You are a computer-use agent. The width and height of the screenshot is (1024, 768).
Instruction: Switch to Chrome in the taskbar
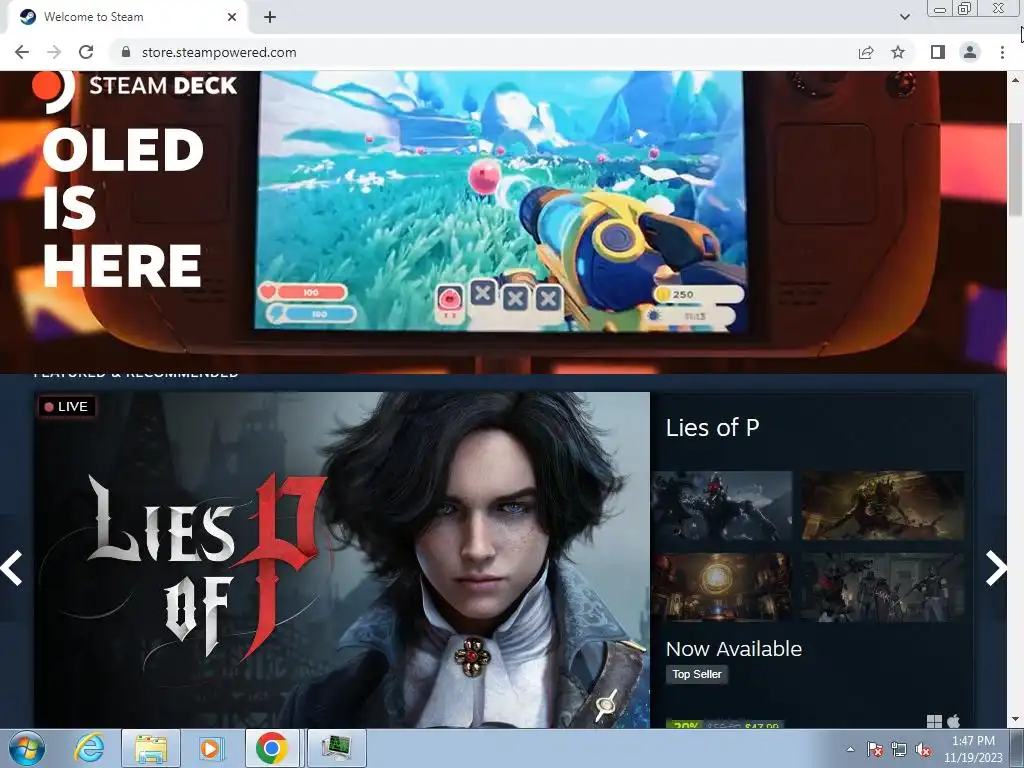tap(272, 748)
